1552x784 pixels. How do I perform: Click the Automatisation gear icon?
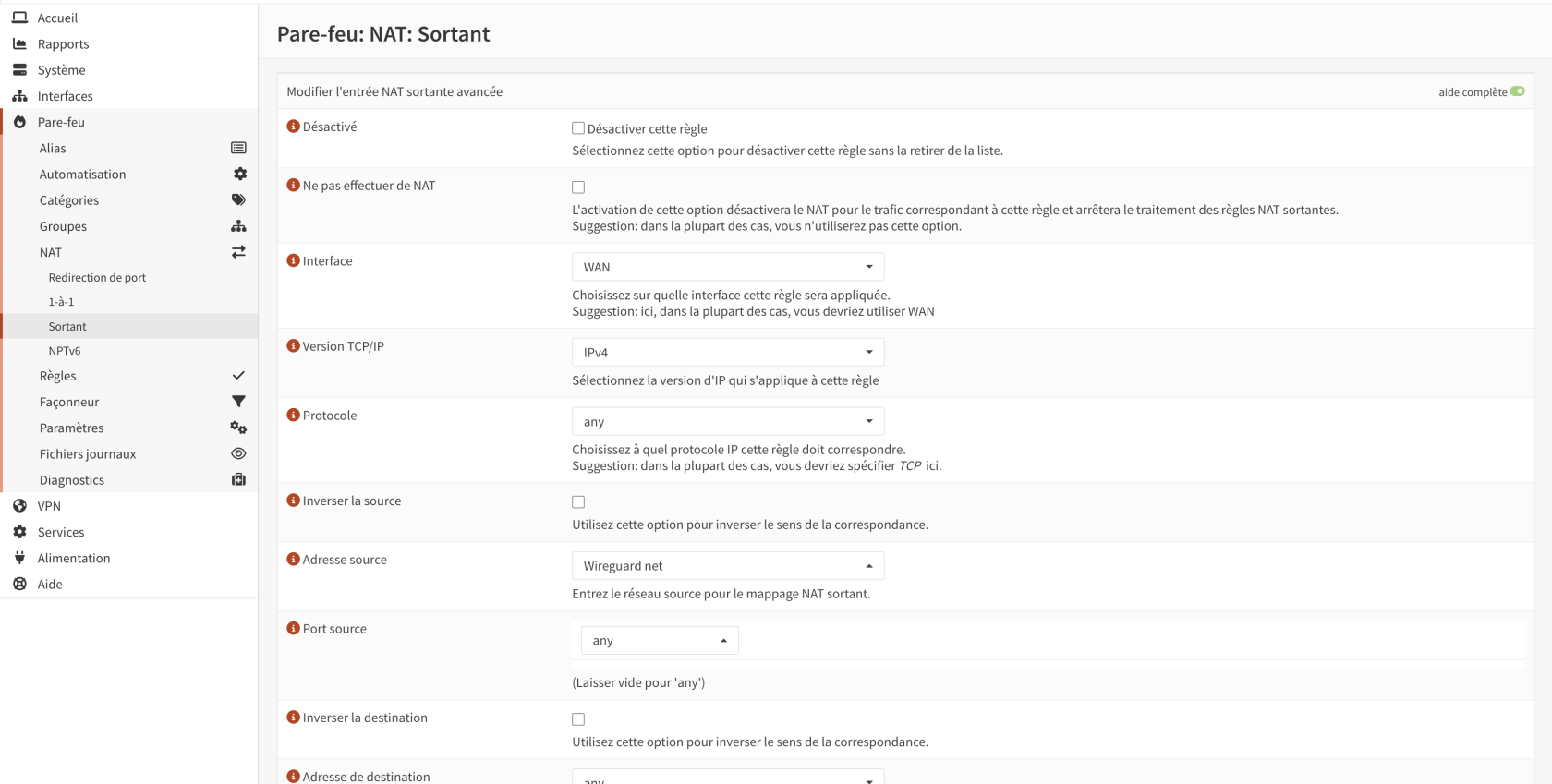tap(239, 174)
